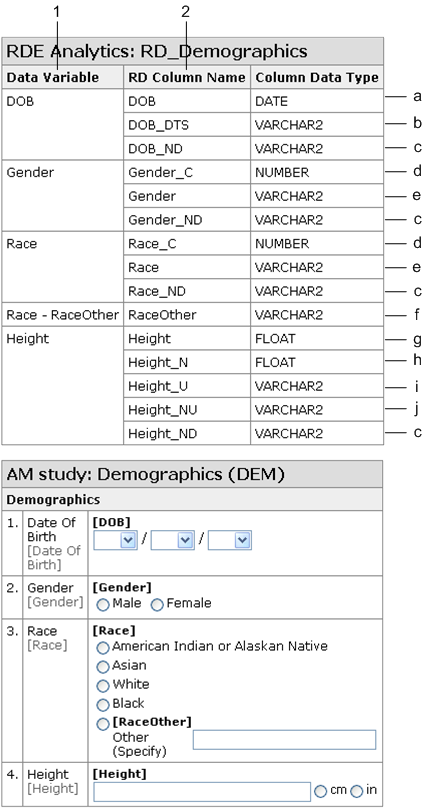Click the NUMBER type cell for Gender_C
The width and height of the screenshot is (422, 808).
pyautogui.click(x=317, y=172)
